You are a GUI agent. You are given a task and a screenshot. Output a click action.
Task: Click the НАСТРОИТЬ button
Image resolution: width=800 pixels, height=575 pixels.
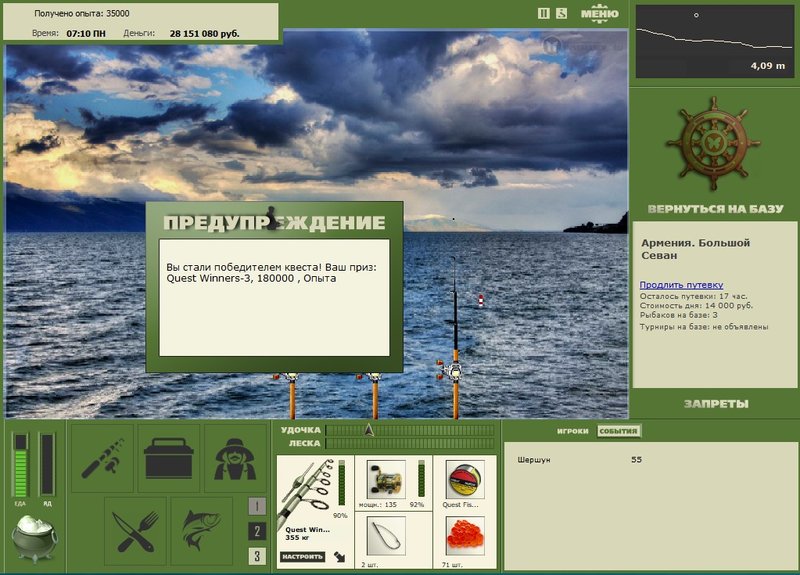pyautogui.click(x=302, y=557)
